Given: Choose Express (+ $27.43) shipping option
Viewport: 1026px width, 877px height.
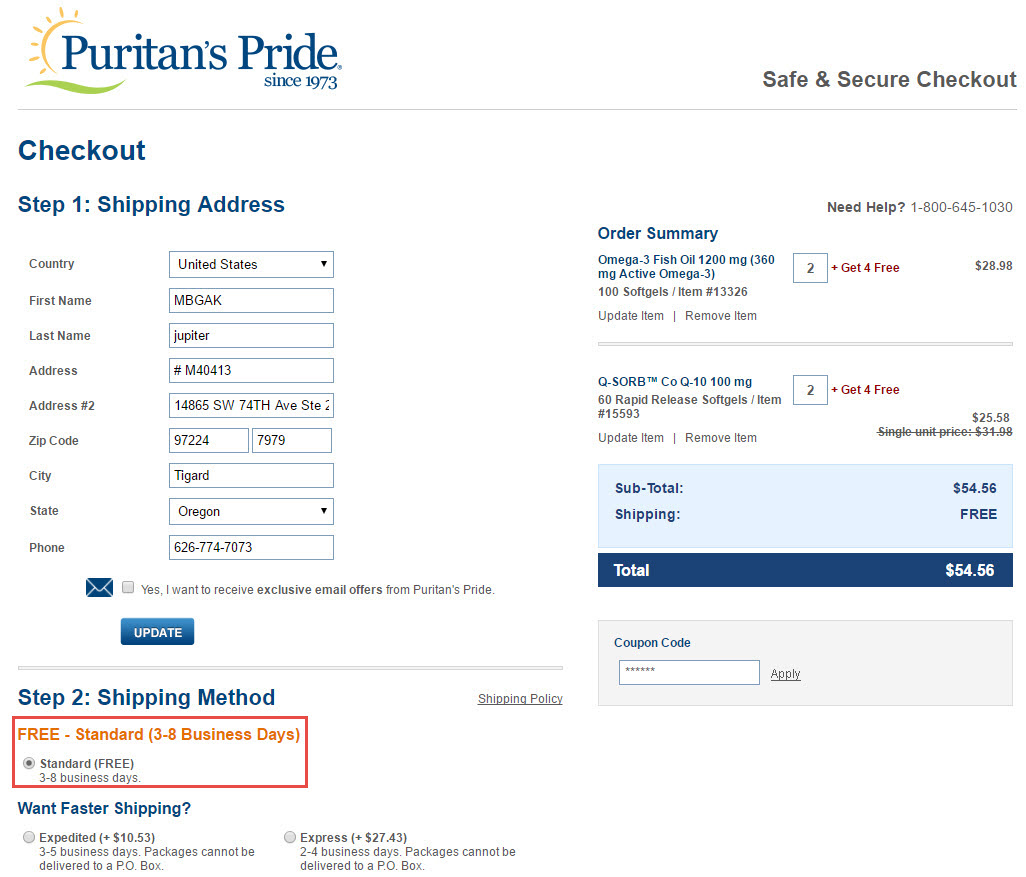Looking at the screenshot, I should click(290, 837).
